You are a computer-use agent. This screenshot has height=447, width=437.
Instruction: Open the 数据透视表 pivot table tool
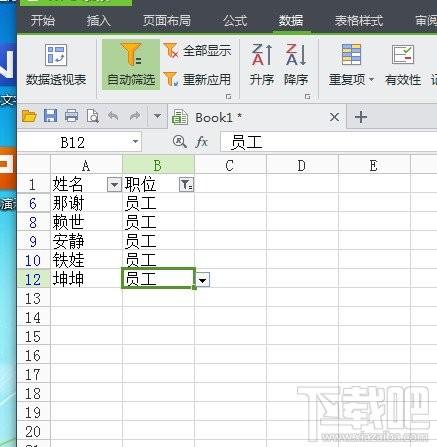(56, 66)
